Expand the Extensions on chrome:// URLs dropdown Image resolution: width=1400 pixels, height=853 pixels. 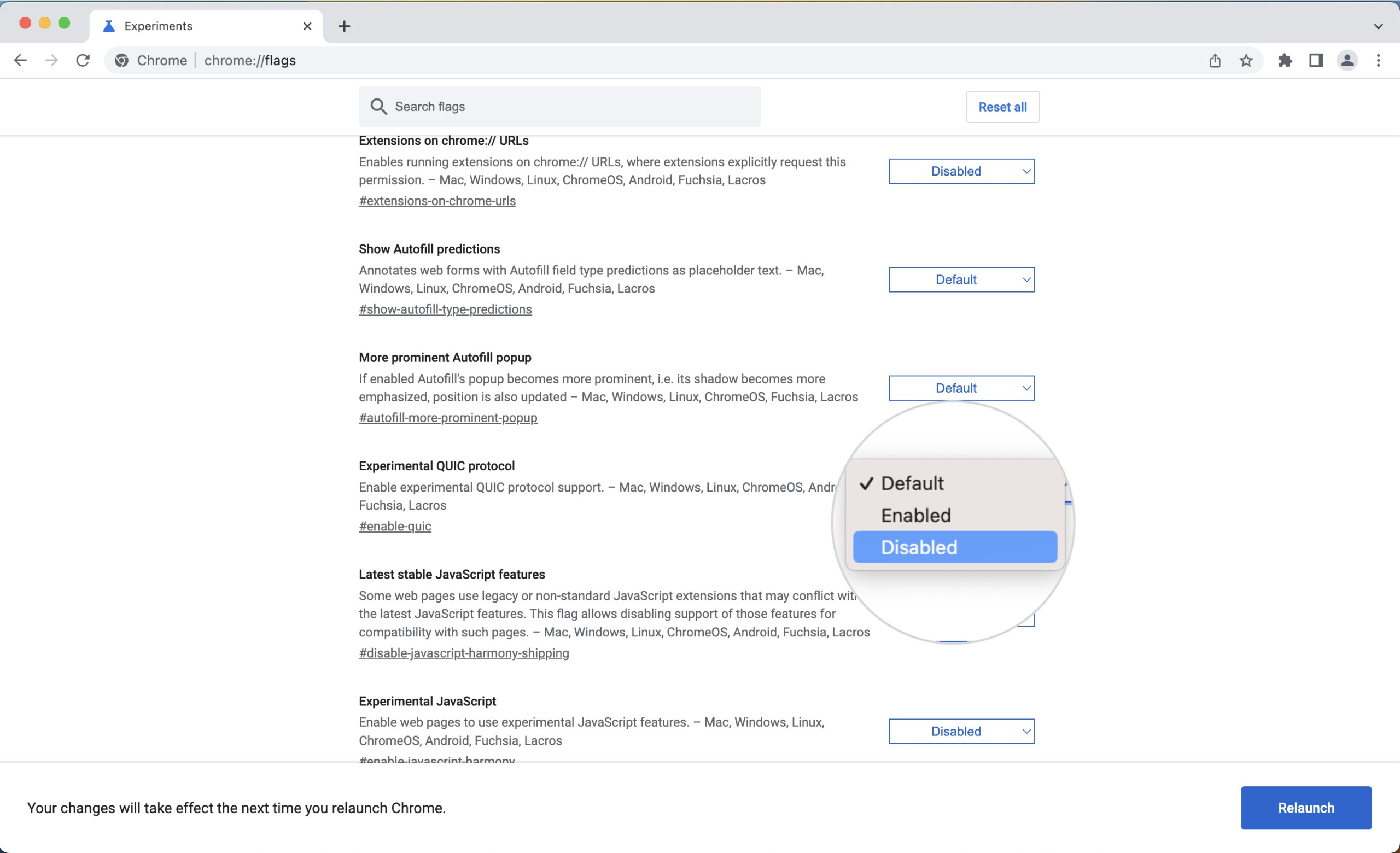[961, 170]
